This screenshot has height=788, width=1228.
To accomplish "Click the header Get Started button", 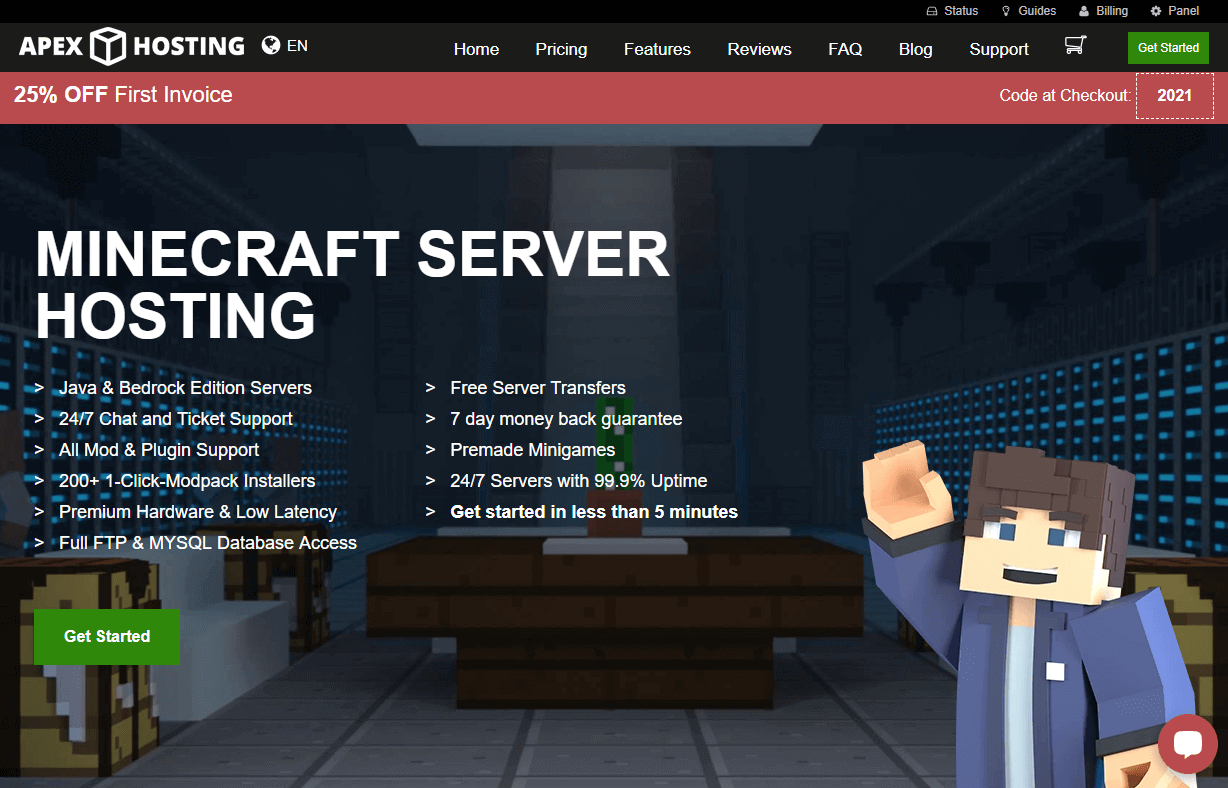I will (x=1168, y=47).
